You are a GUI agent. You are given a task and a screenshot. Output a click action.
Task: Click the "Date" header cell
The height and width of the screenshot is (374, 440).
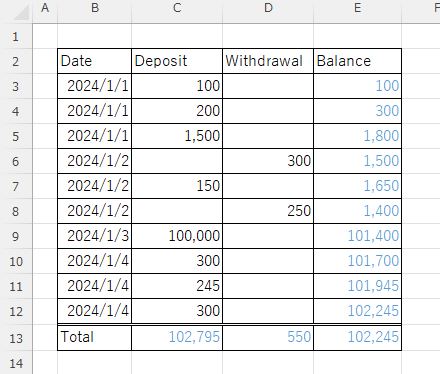pyautogui.click(x=95, y=61)
